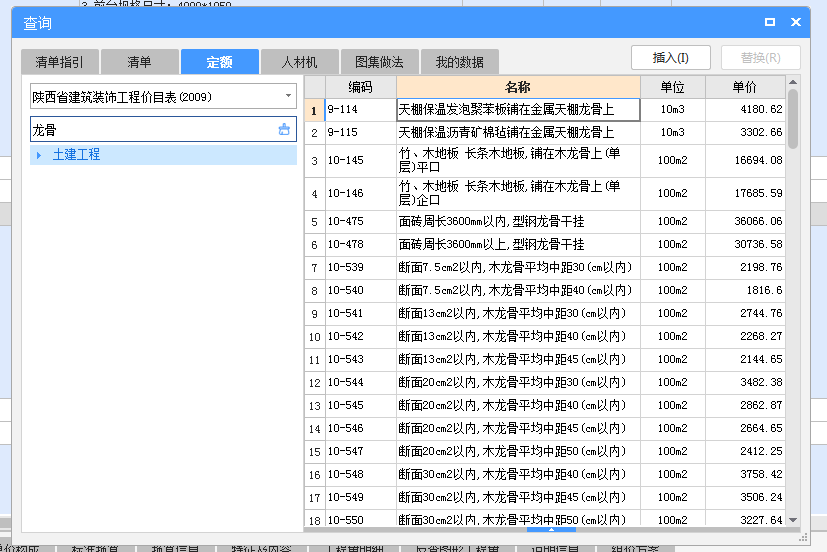Select code cell 9-114

361,110
